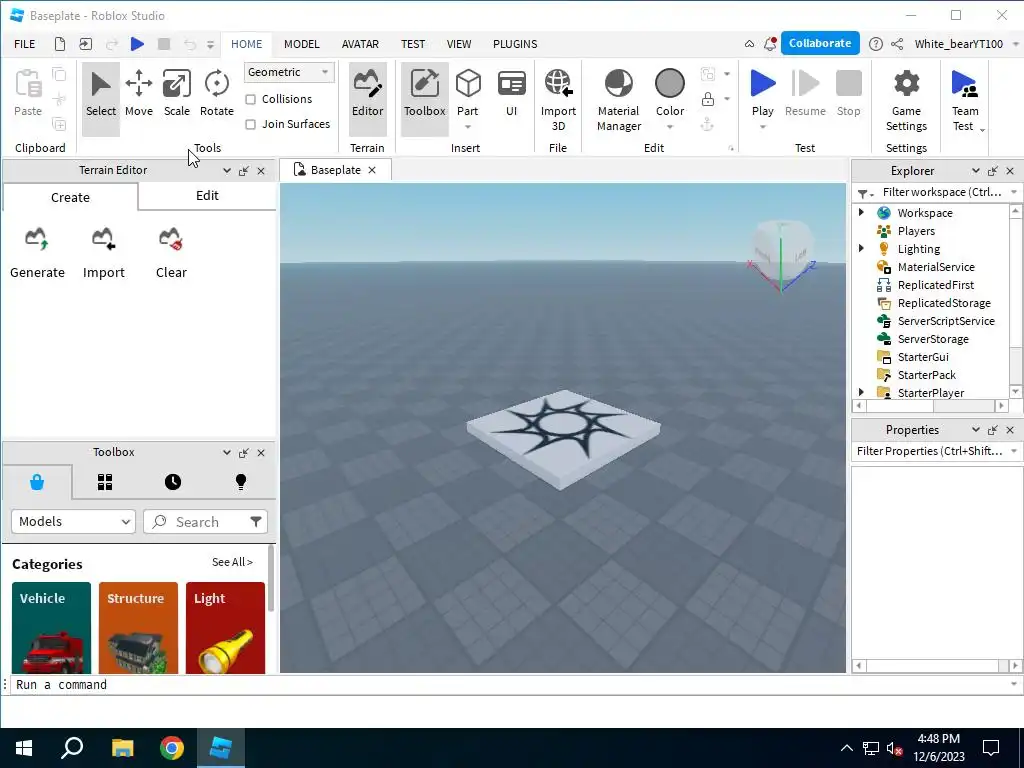Open the Color dropdown arrow
This screenshot has width=1024, height=768.
click(670, 127)
